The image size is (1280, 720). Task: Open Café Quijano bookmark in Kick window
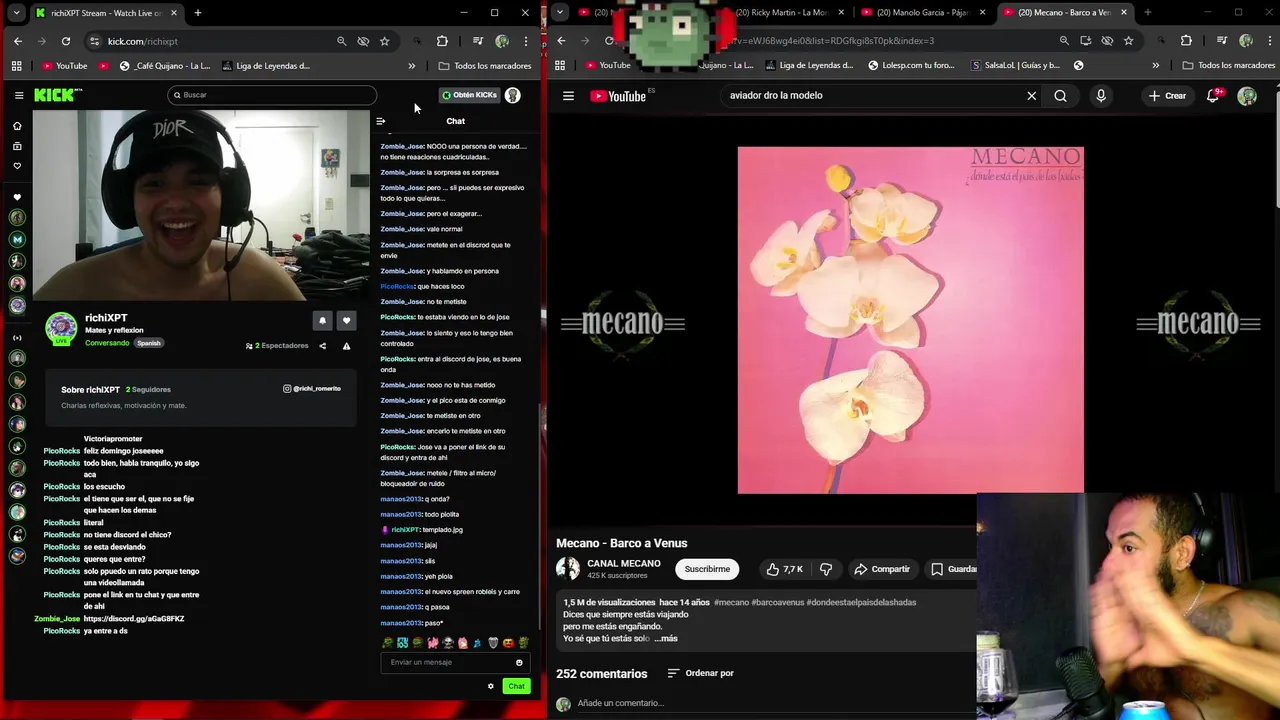165,66
